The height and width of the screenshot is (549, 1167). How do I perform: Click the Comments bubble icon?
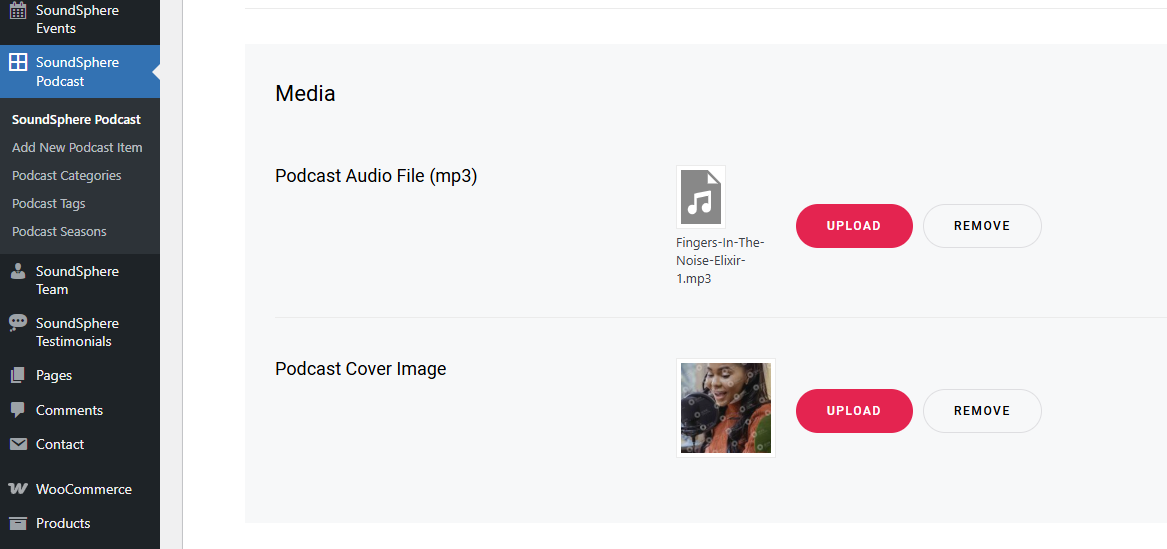coord(18,411)
